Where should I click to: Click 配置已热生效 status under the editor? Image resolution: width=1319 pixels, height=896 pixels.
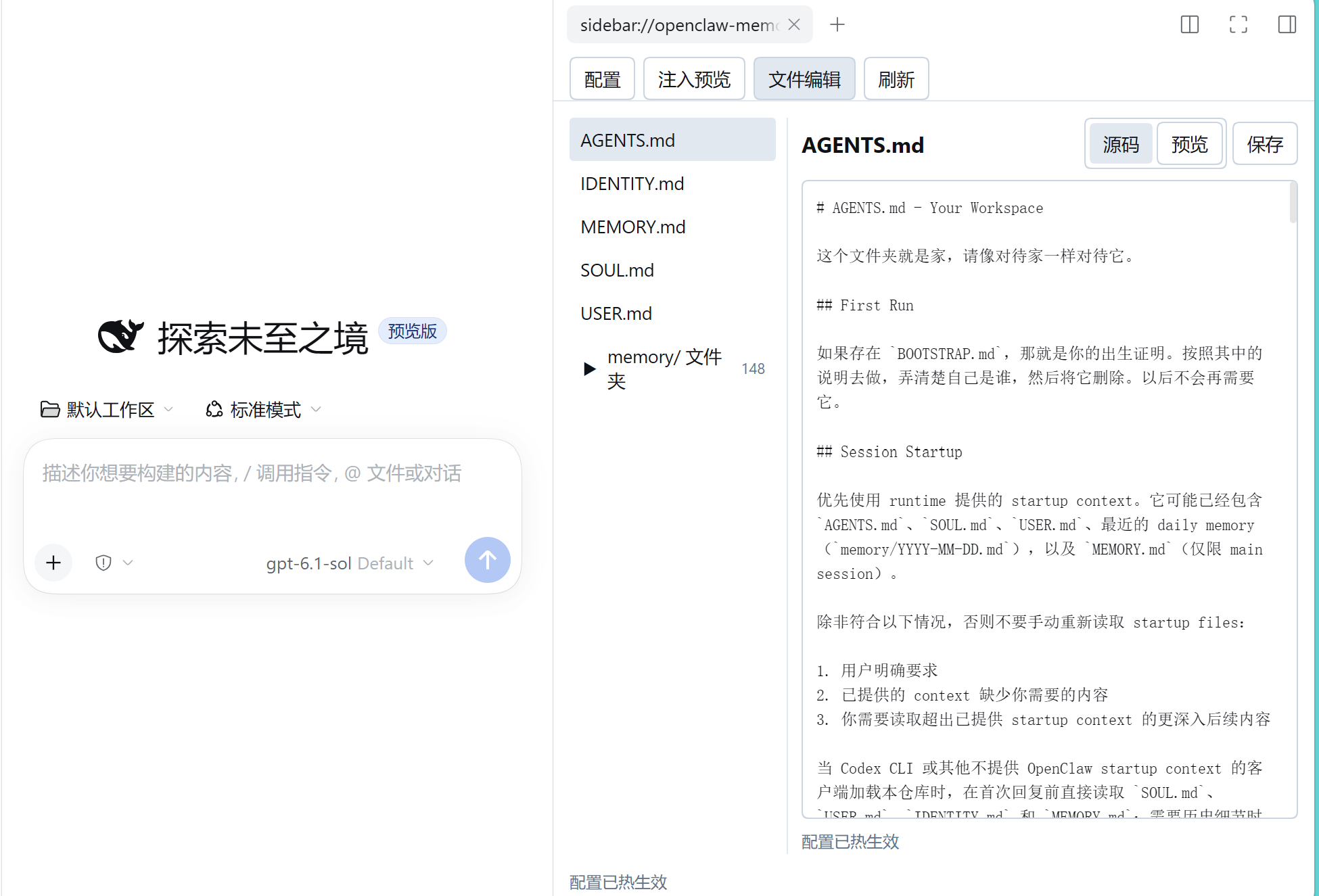tap(850, 842)
